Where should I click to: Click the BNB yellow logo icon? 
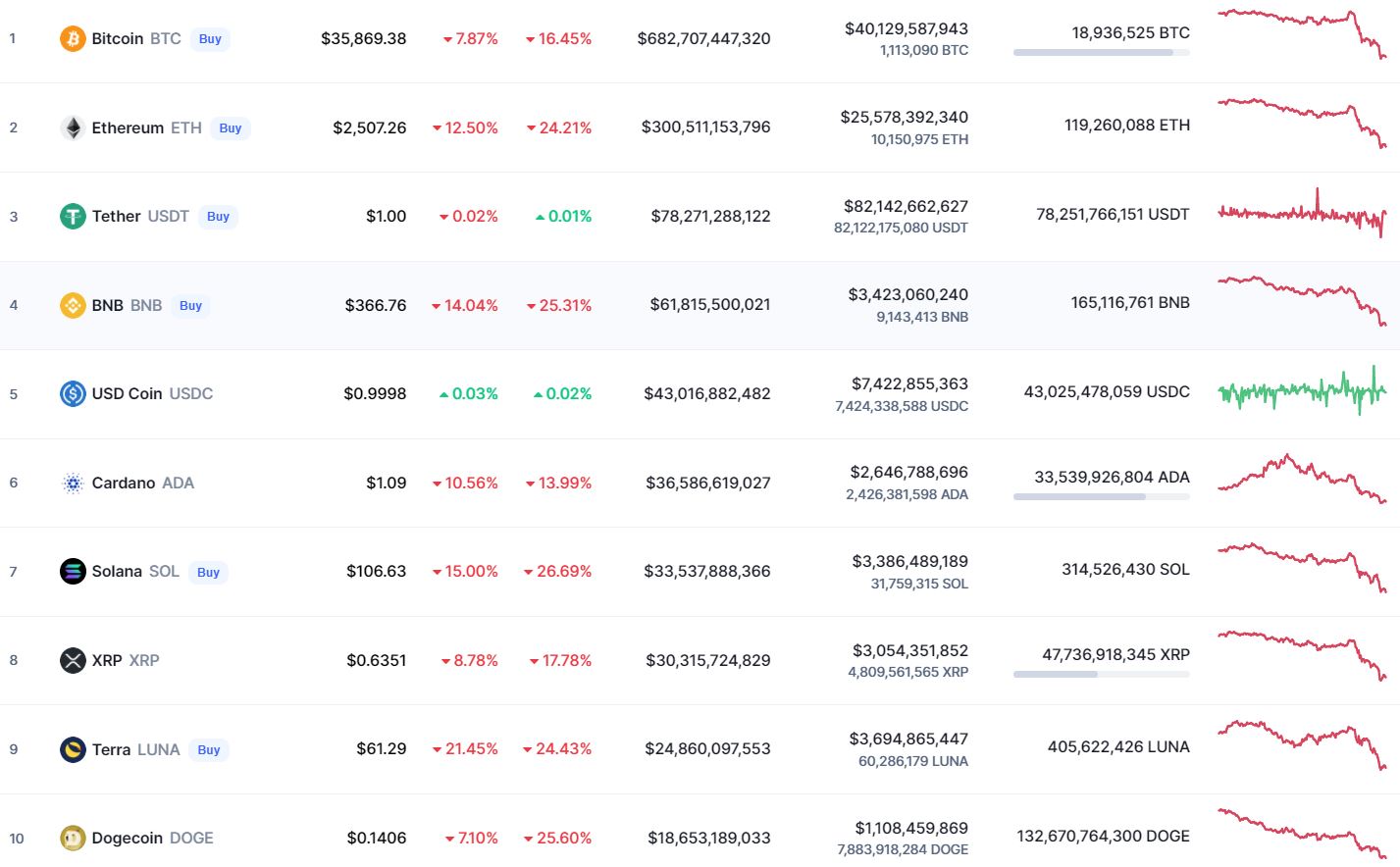click(73, 305)
